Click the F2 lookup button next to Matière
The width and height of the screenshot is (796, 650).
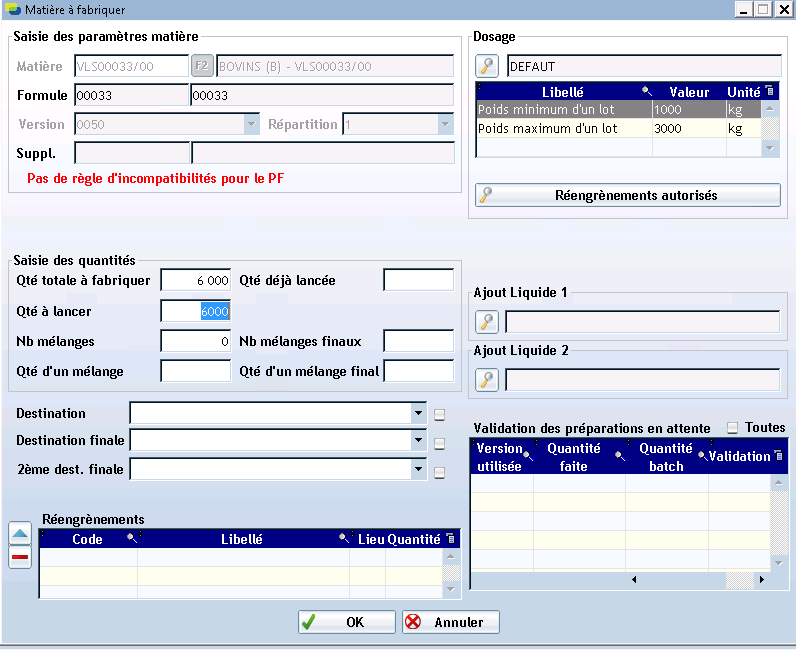202,66
